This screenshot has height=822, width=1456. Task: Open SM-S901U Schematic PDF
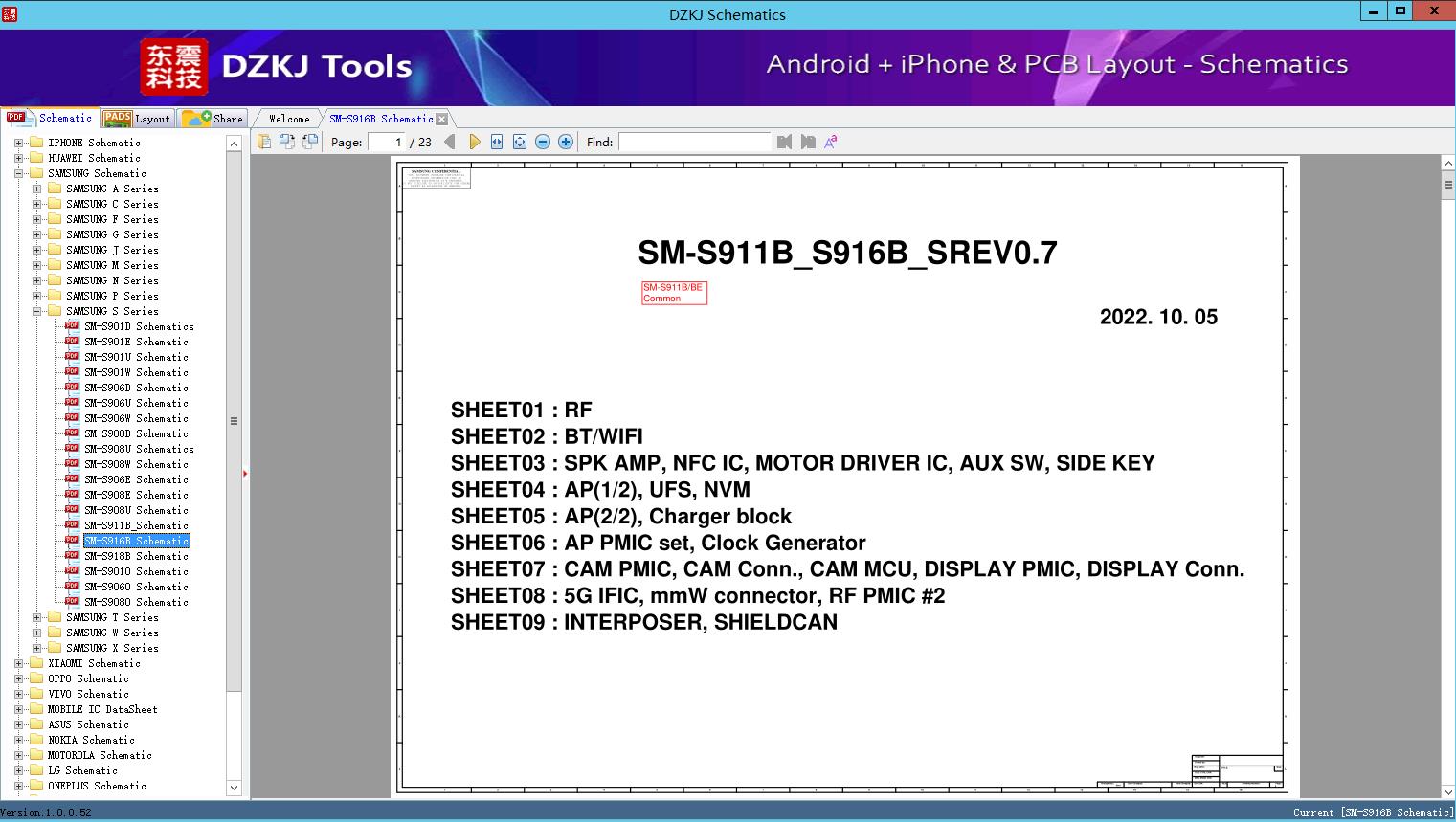pyautogui.click(x=136, y=357)
